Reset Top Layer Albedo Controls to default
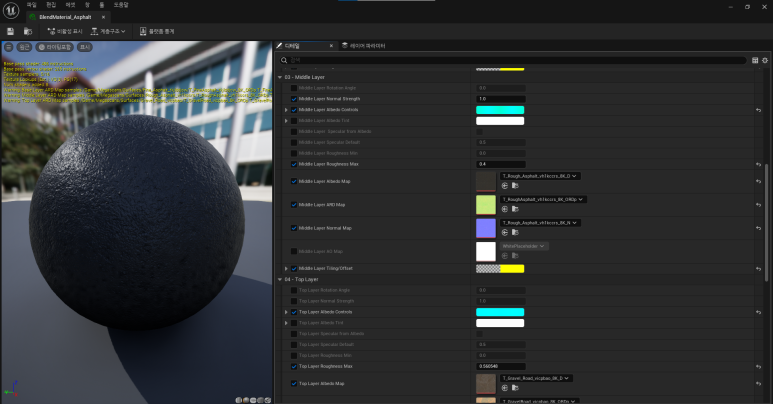This screenshot has width=773, height=404. [x=758, y=312]
